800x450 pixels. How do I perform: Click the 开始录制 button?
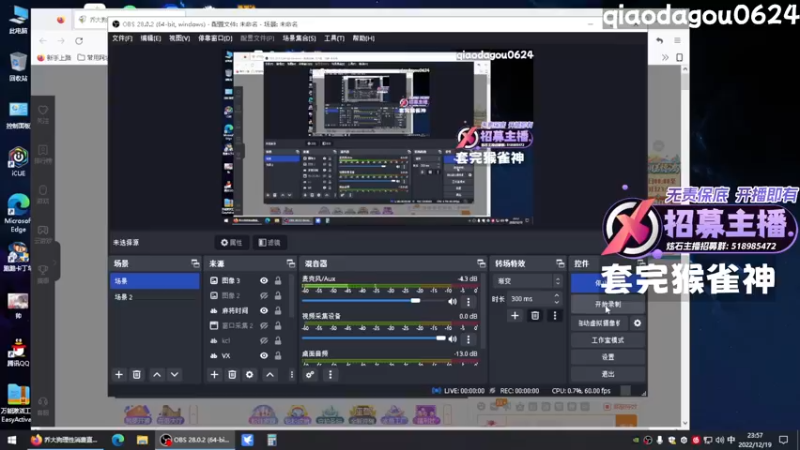click(x=608, y=305)
